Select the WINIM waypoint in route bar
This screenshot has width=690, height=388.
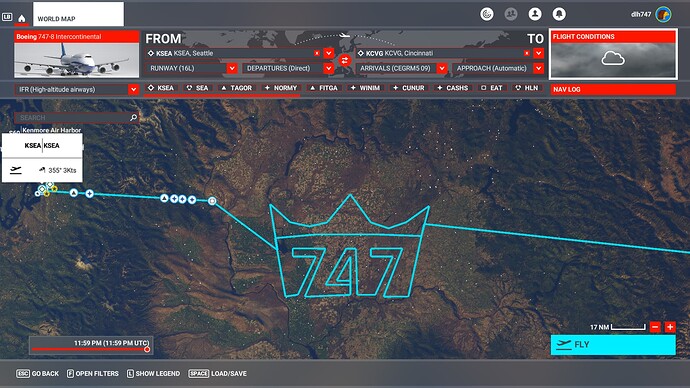coord(365,88)
